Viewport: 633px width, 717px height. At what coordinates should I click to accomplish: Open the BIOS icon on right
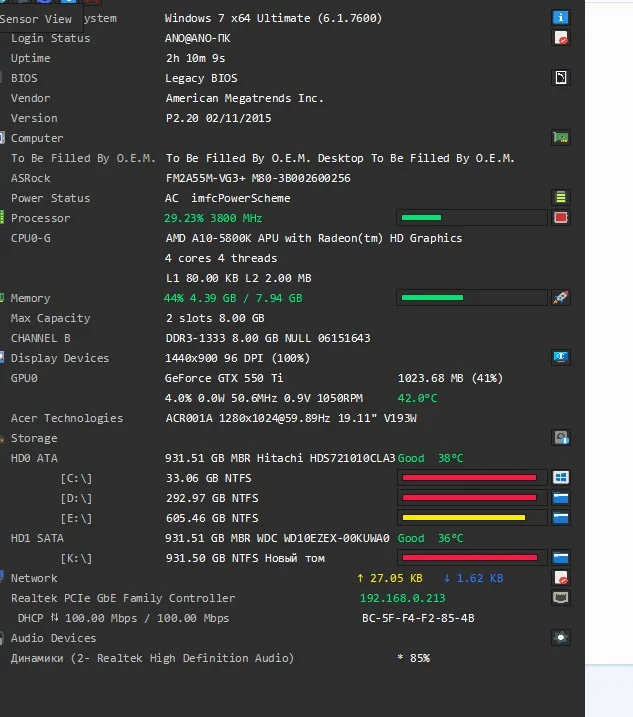pos(561,78)
